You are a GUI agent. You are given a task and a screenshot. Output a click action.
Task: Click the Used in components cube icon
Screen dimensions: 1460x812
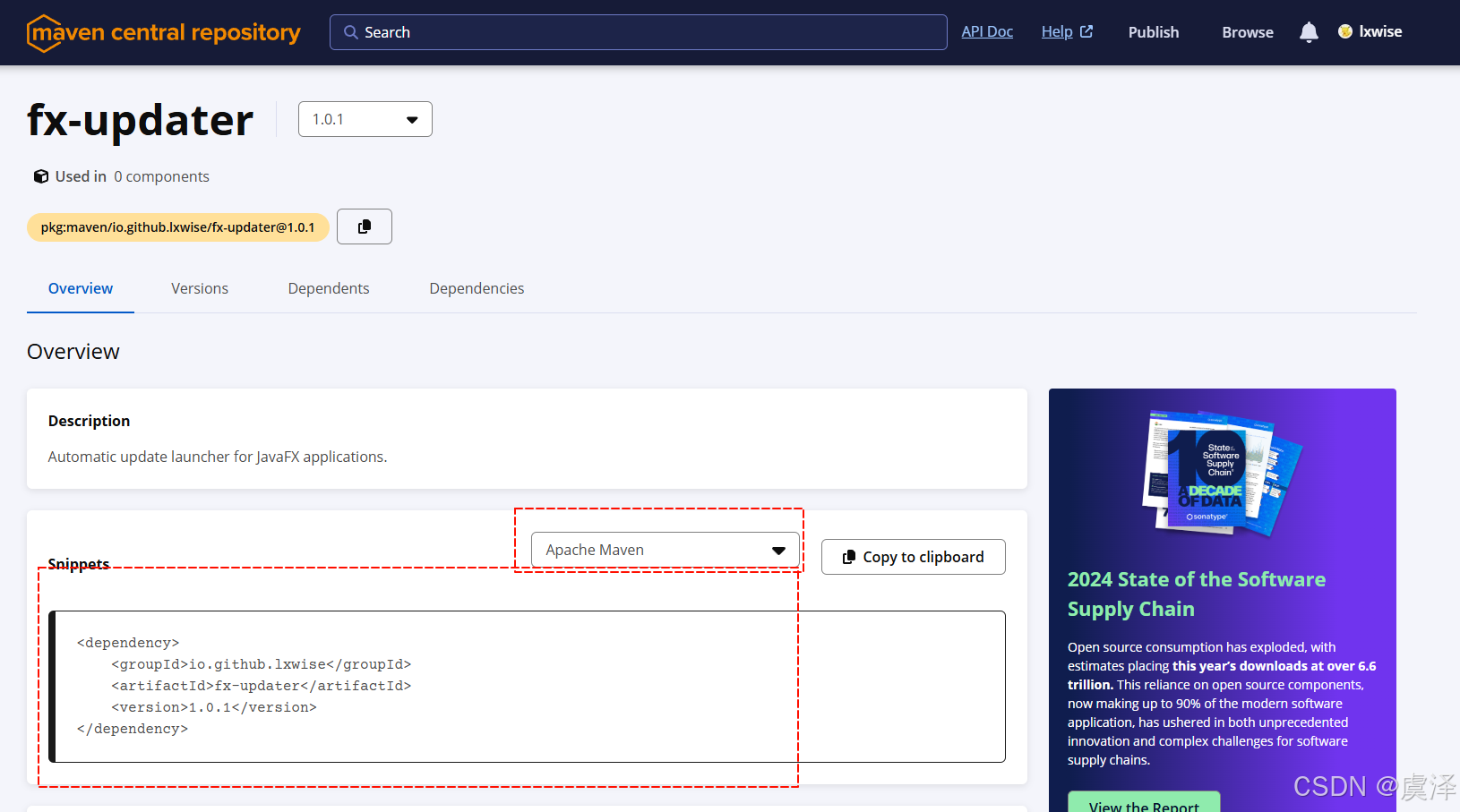(41, 176)
